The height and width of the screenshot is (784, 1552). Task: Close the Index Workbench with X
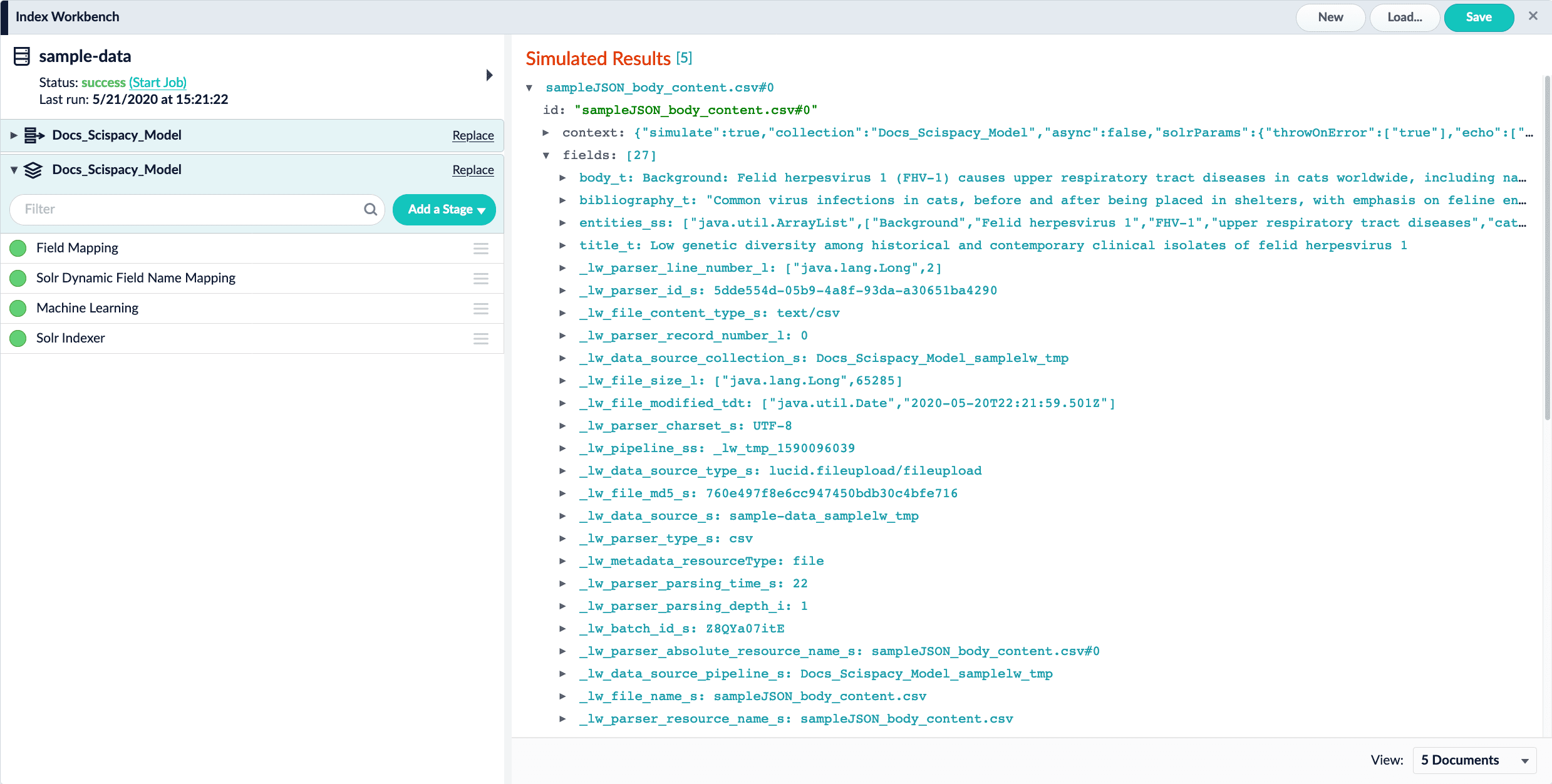click(x=1533, y=16)
